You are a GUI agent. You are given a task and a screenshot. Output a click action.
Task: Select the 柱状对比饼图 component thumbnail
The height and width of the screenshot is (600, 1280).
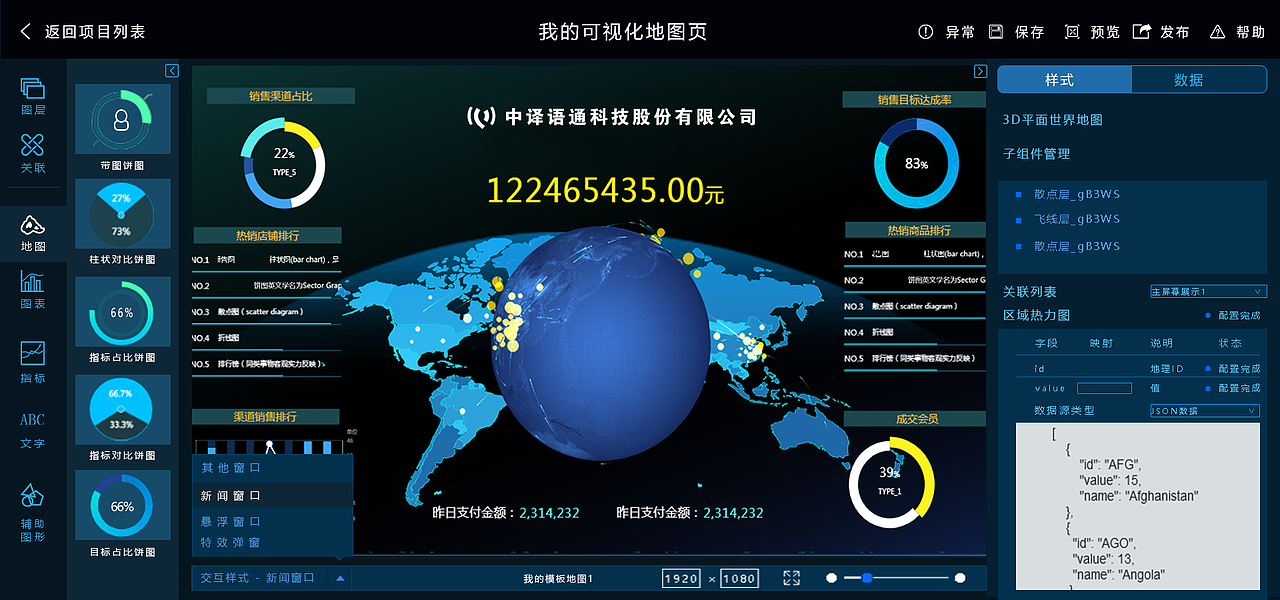(122, 215)
